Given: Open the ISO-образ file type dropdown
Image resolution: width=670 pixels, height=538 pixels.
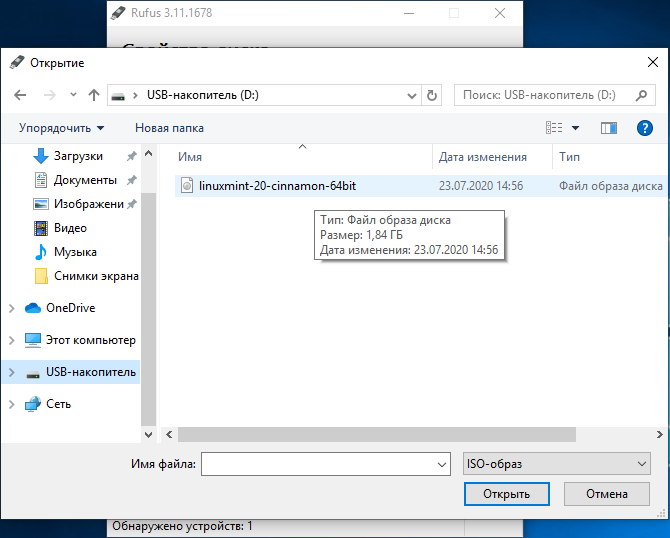Looking at the screenshot, I should pyautogui.click(x=556, y=464).
